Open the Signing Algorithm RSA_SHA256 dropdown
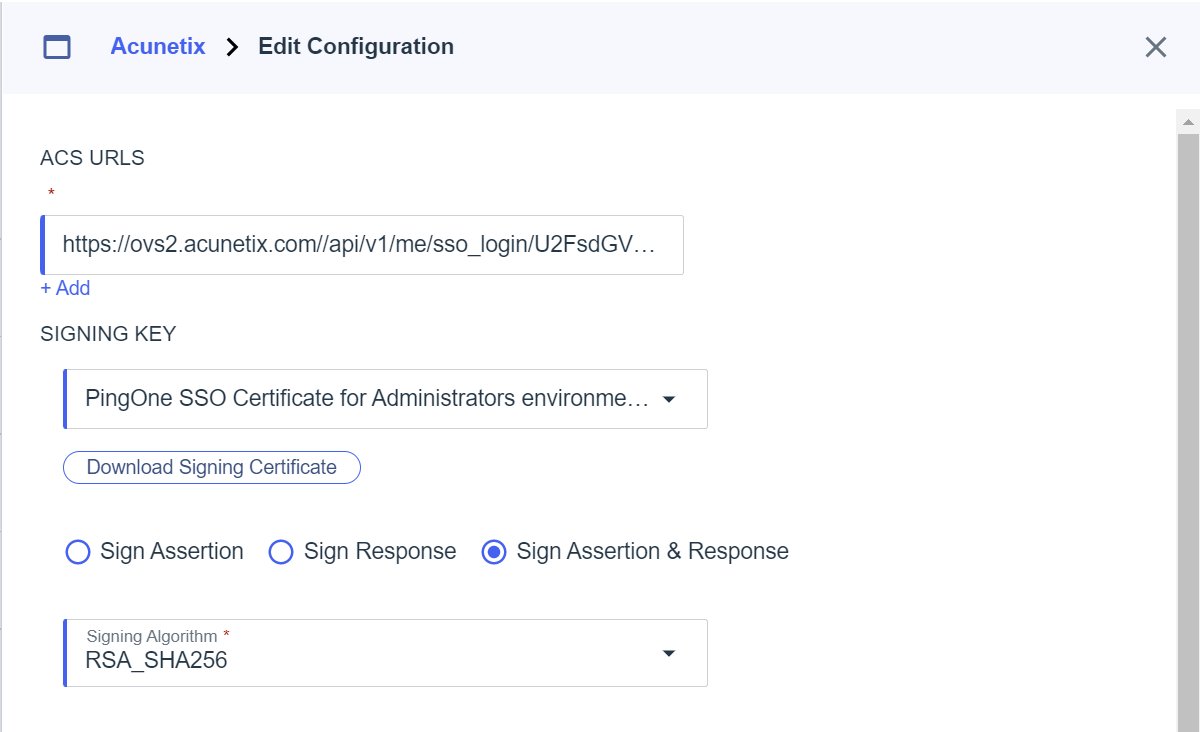 point(385,653)
